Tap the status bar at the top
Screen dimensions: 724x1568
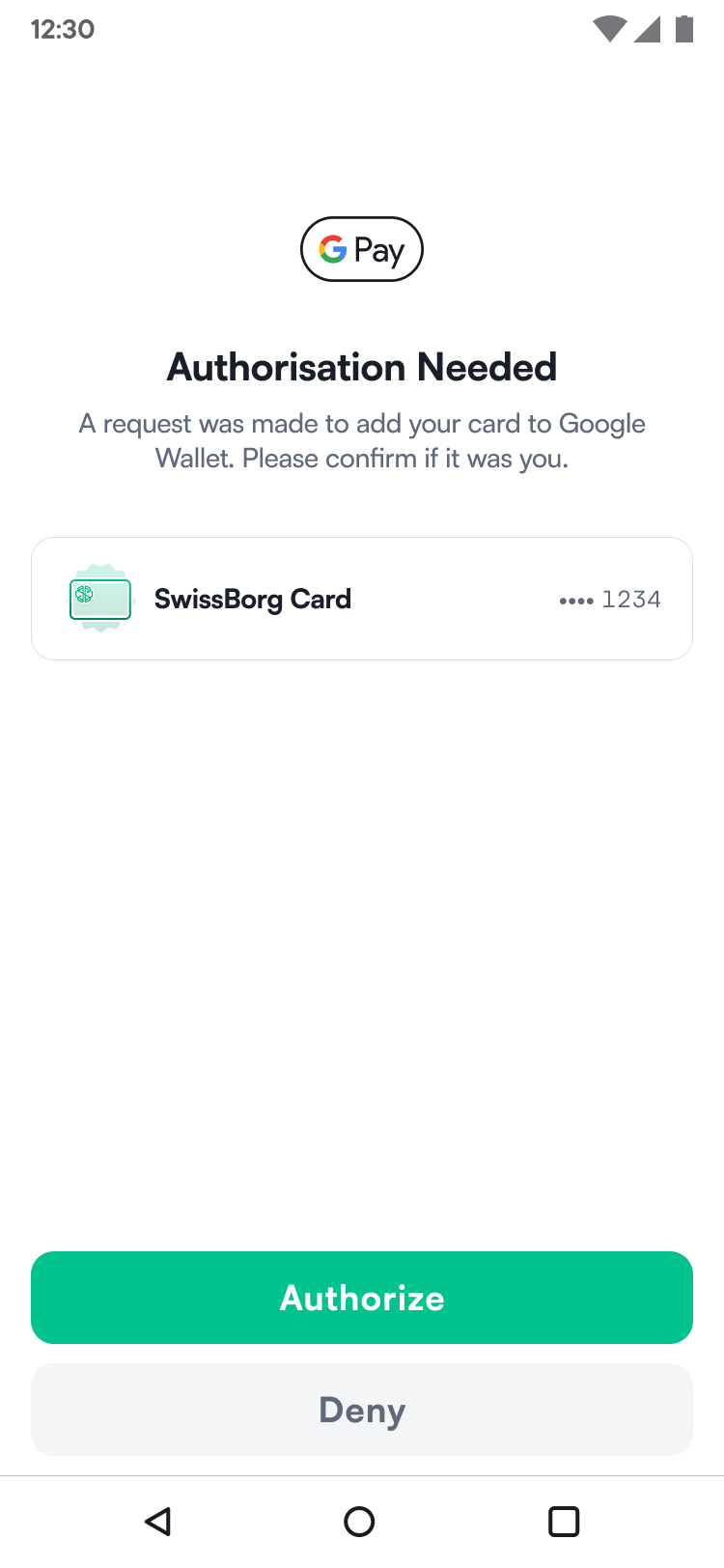[x=362, y=29]
